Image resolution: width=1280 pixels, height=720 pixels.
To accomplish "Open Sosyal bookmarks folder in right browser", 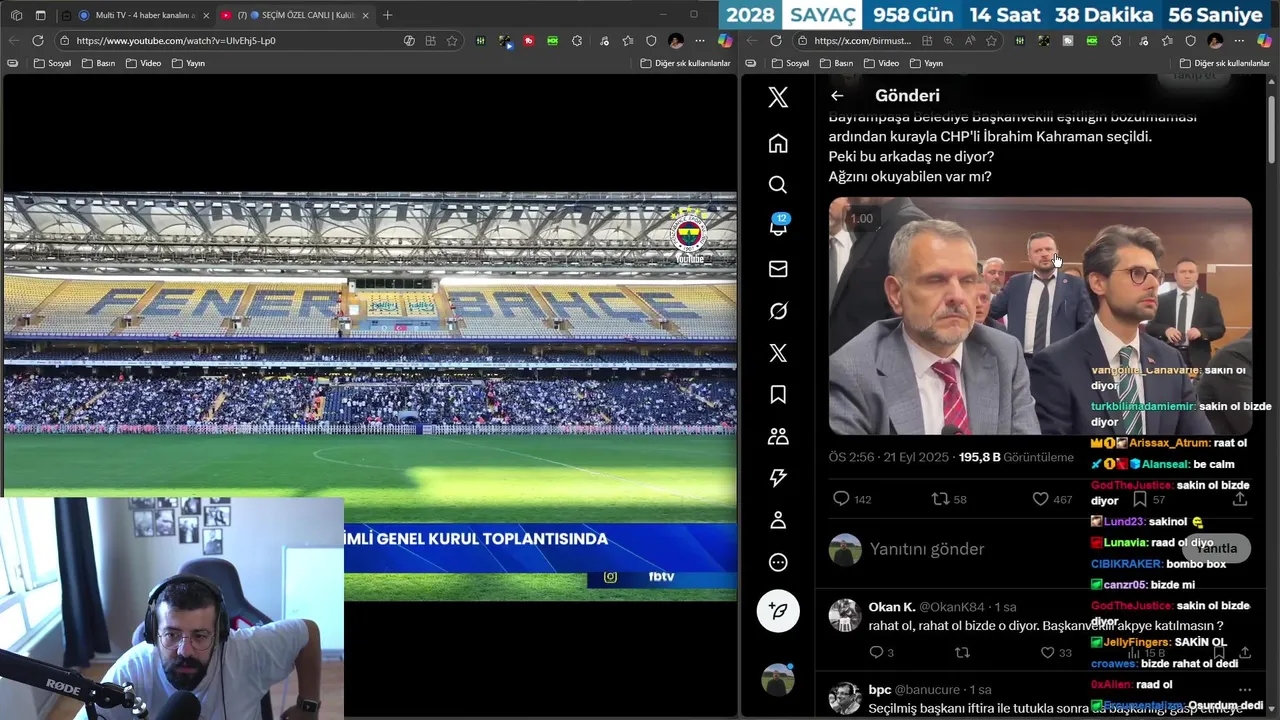I will (x=789, y=63).
